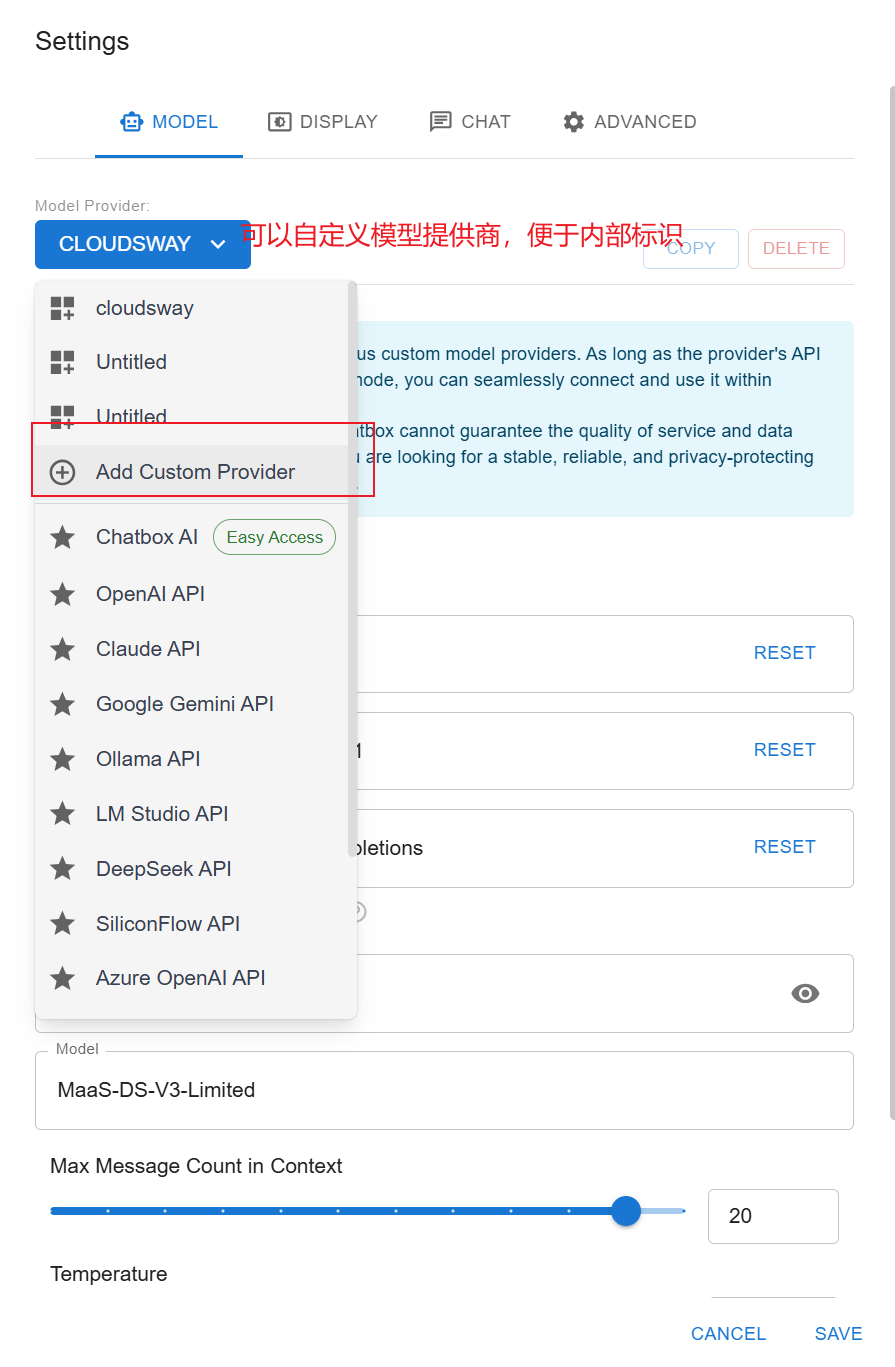Click the plus icon for Add Custom Provider
The width and height of the screenshot is (895, 1367).
[x=63, y=472]
